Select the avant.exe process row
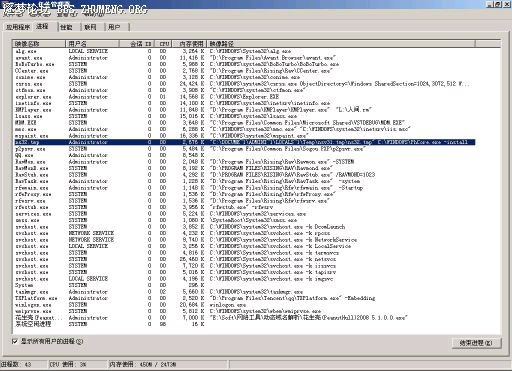The width and height of the screenshot is (512, 371). [x=244, y=58]
